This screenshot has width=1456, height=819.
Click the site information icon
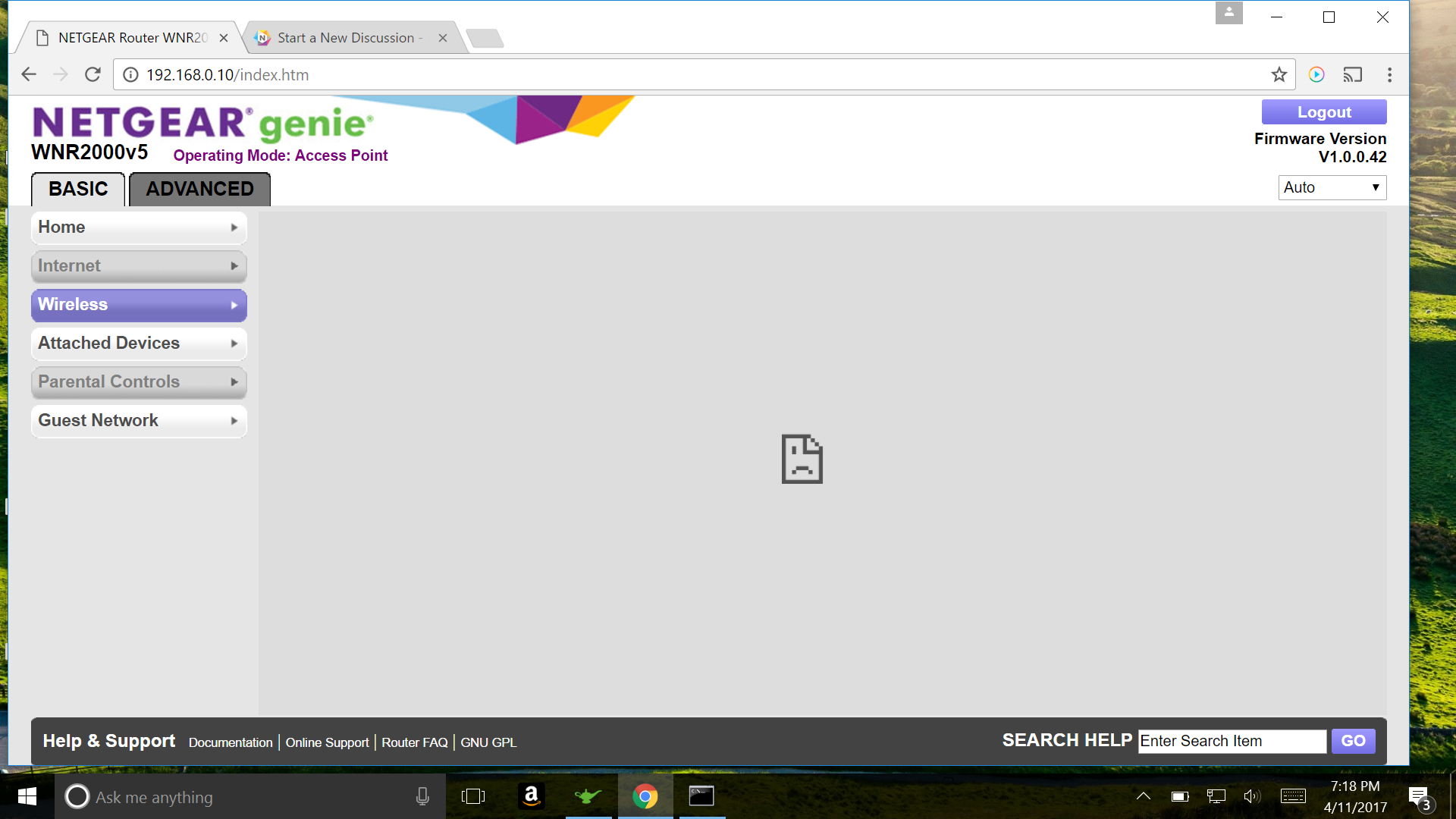[130, 74]
